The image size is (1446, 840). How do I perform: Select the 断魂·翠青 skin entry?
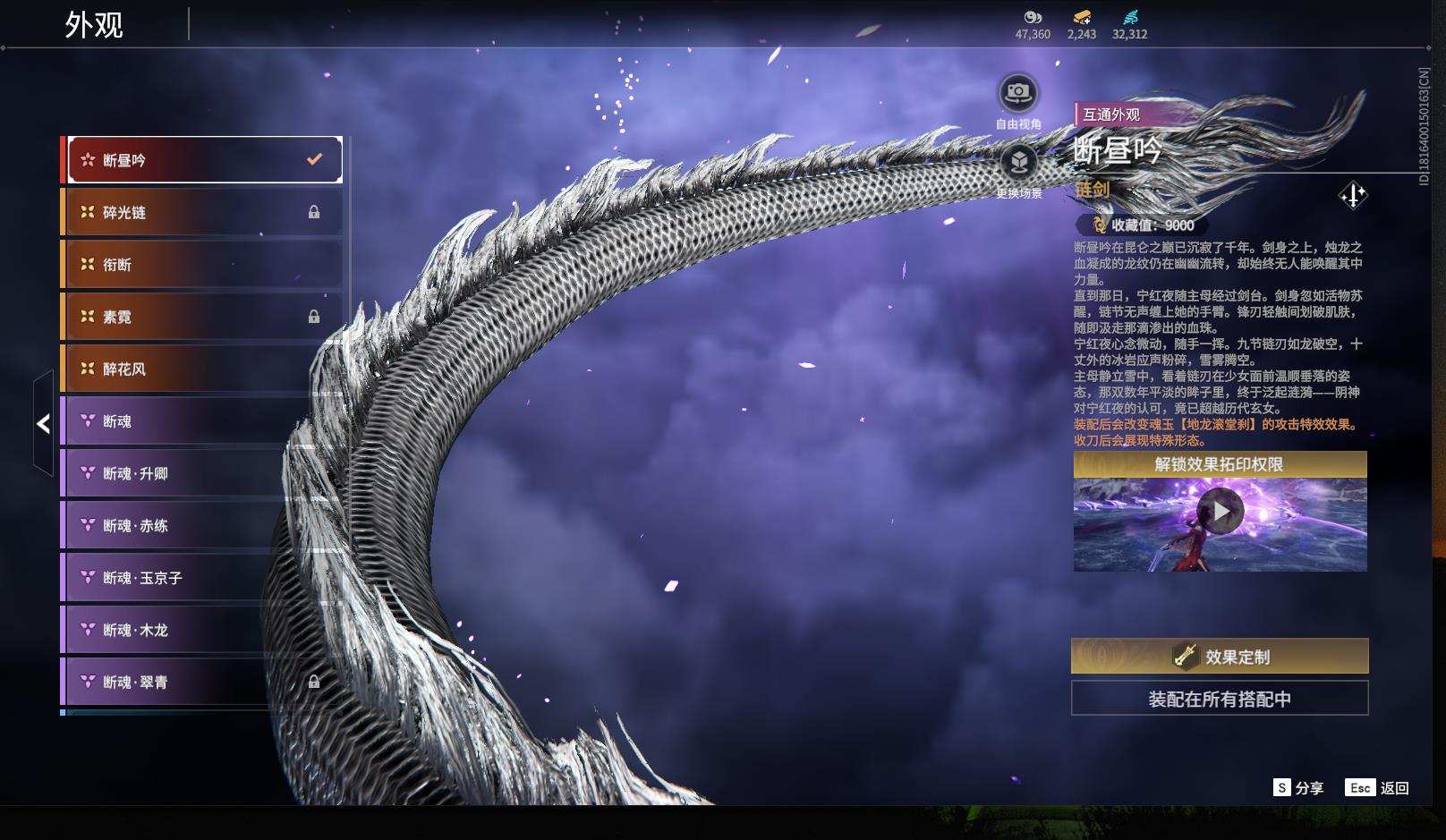point(202,682)
